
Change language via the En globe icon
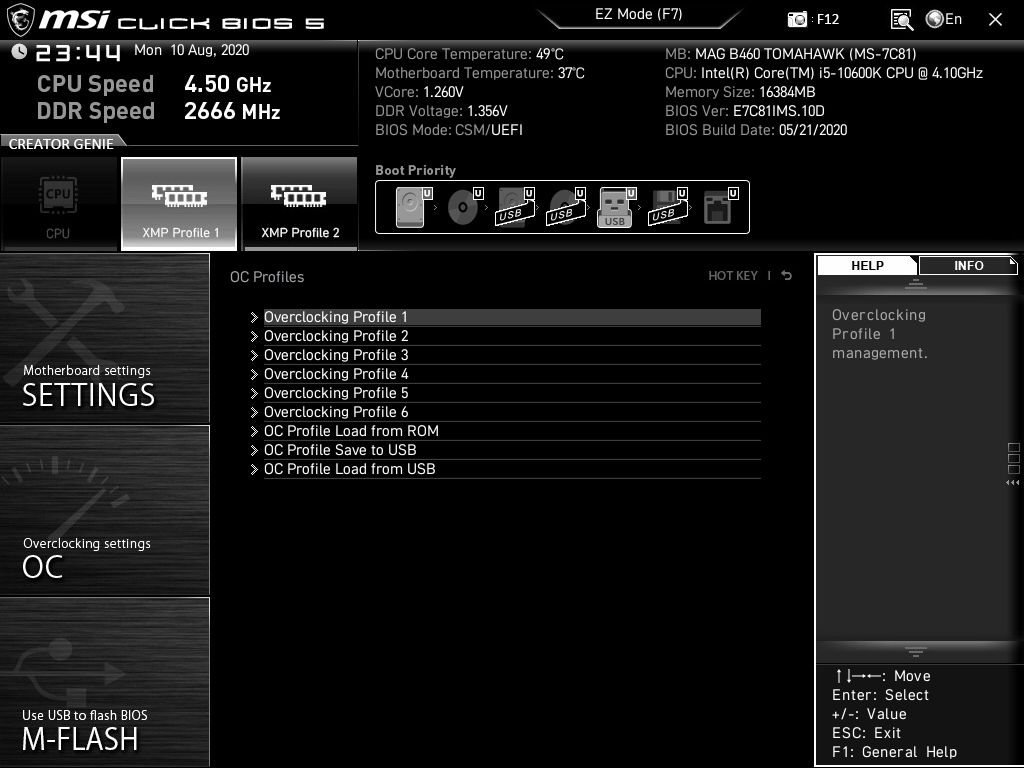[x=944, y=20]
